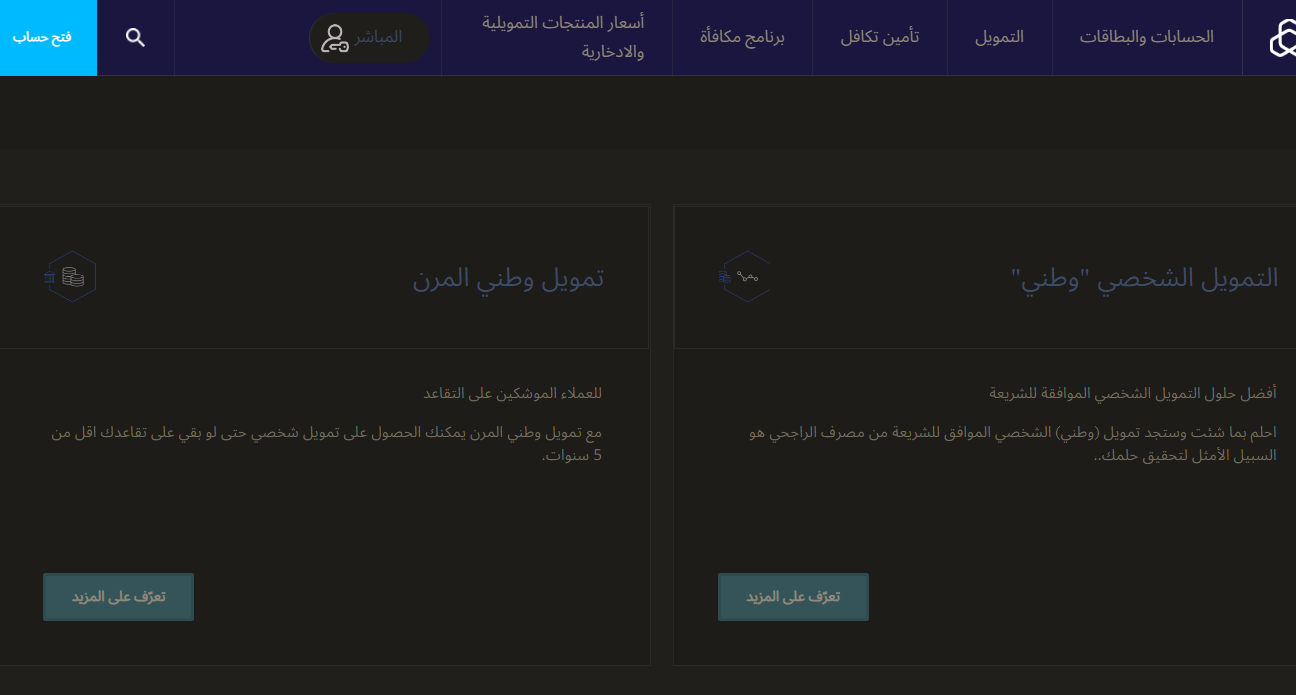Image resolution: width=1296 pixels, height=695 pixels.
Task: Click text أفضل حلول التمويل الشخصي الموافقة للشريعة
Action: click(x=1133, y=393)
